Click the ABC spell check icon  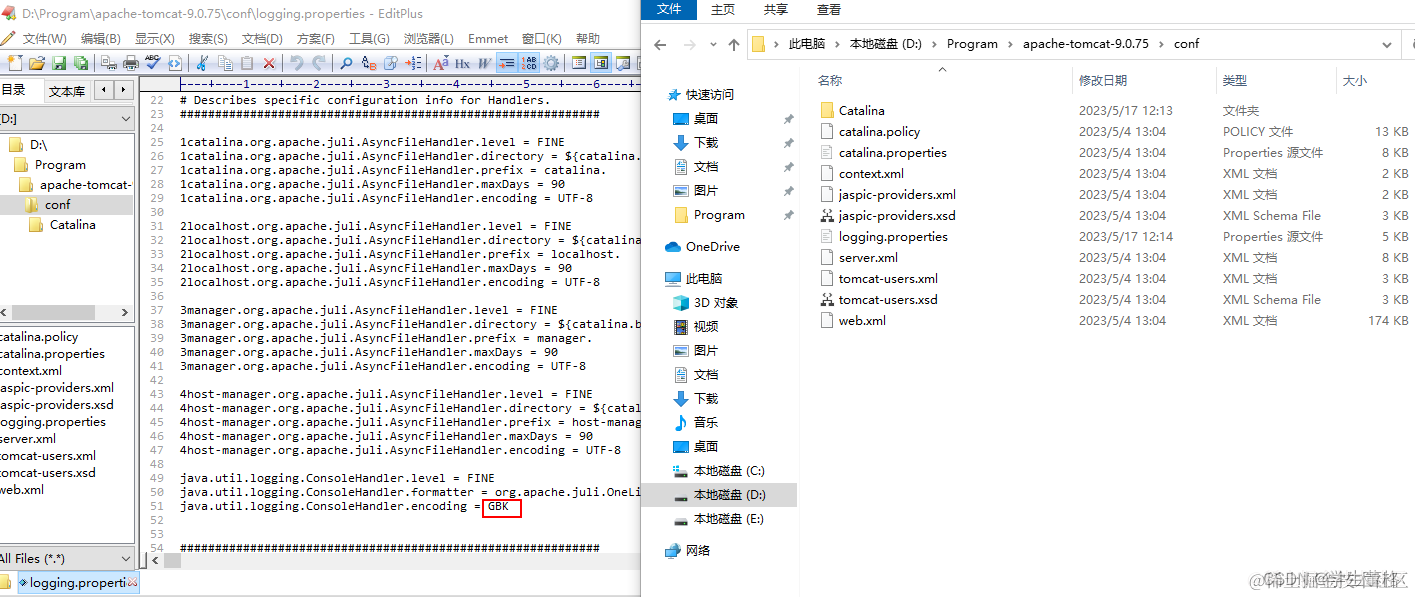[x=153, y=63]
